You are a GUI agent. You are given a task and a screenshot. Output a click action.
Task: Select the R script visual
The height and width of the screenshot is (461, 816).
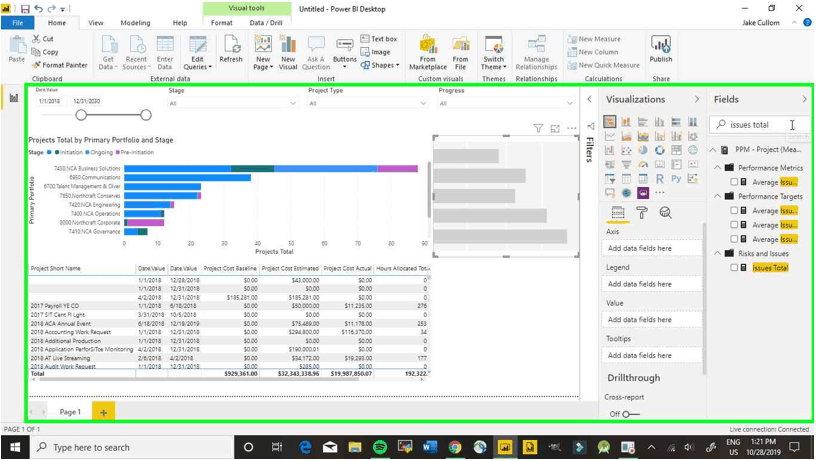point(659,179)
